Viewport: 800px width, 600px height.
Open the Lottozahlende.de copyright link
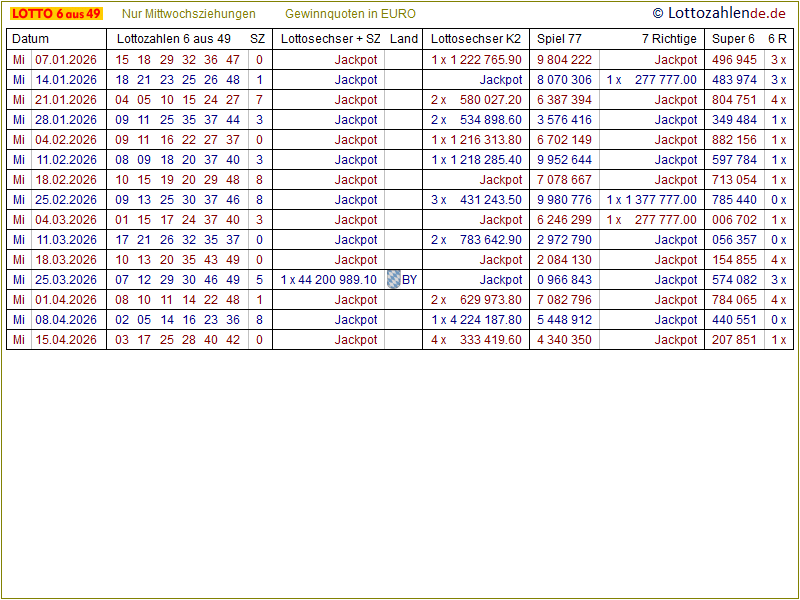(x=718, y=13)
